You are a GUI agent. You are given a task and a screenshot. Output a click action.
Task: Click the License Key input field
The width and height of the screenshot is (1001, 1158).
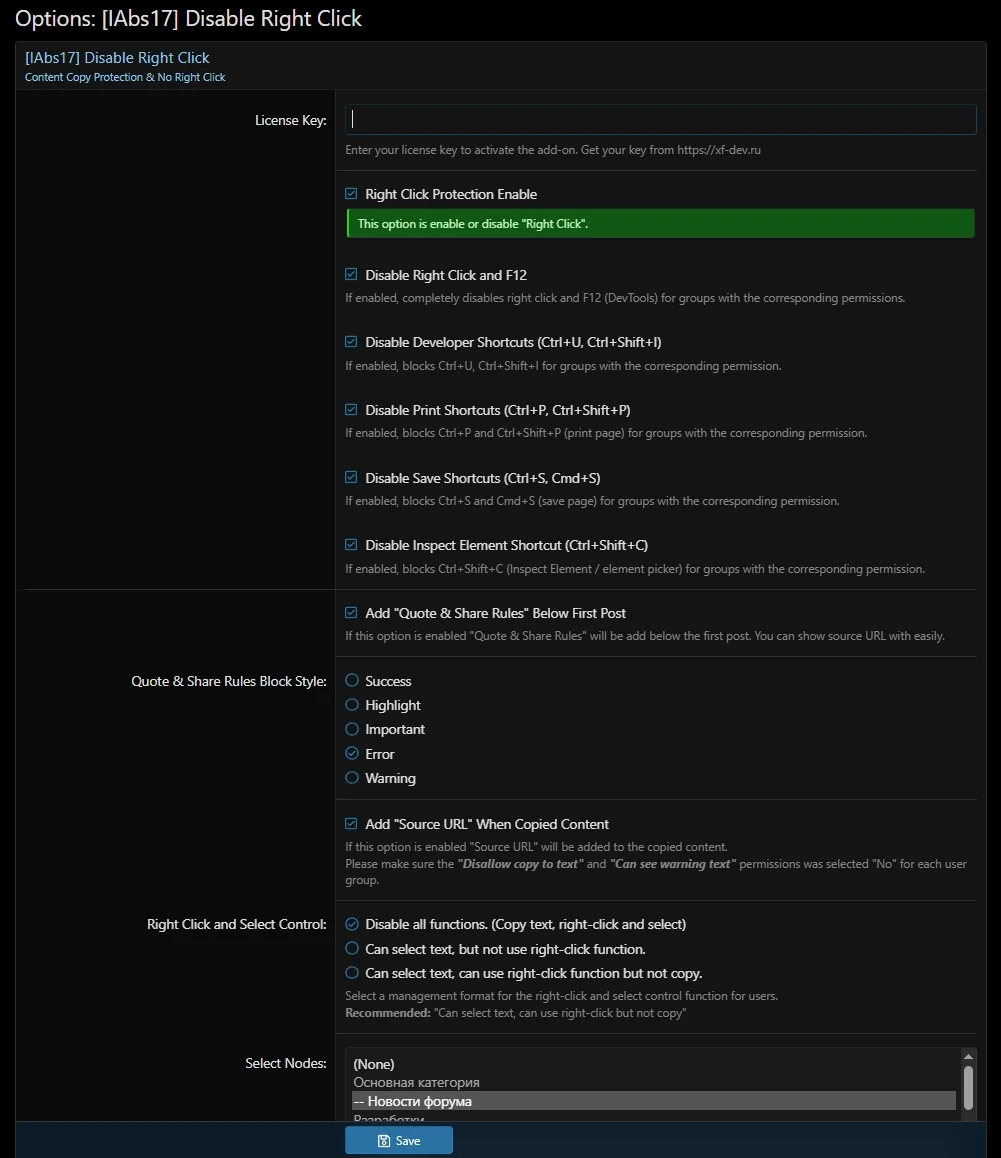(x=660, y=120)
